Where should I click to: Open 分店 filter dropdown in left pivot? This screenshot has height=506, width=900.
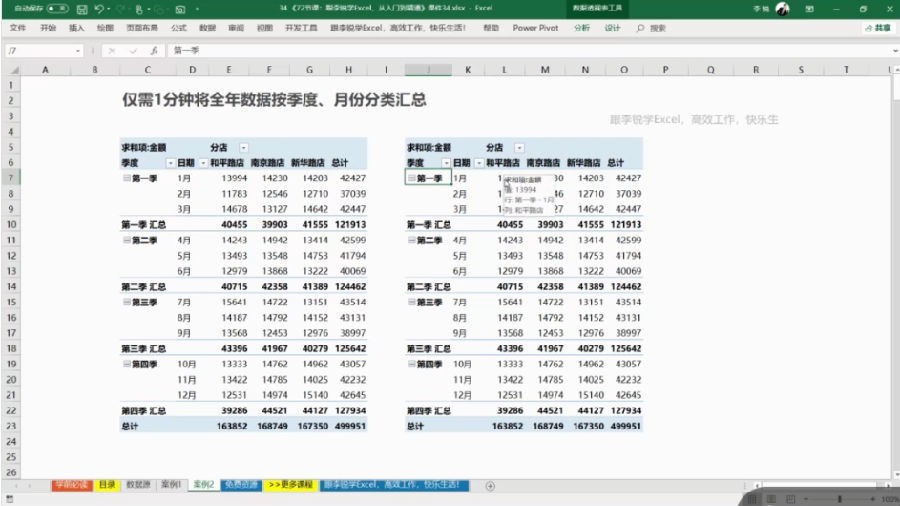[x=243, y=147]
